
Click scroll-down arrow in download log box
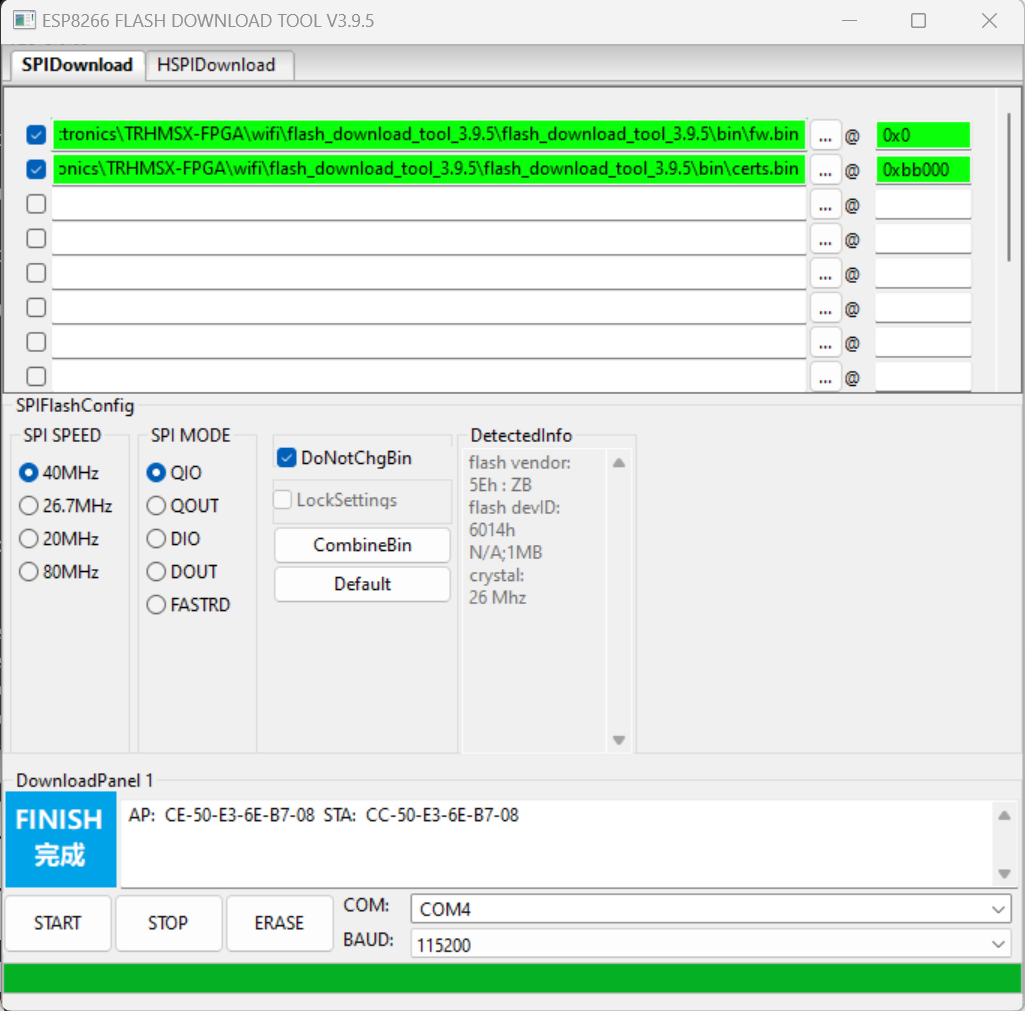[1004, 874]
